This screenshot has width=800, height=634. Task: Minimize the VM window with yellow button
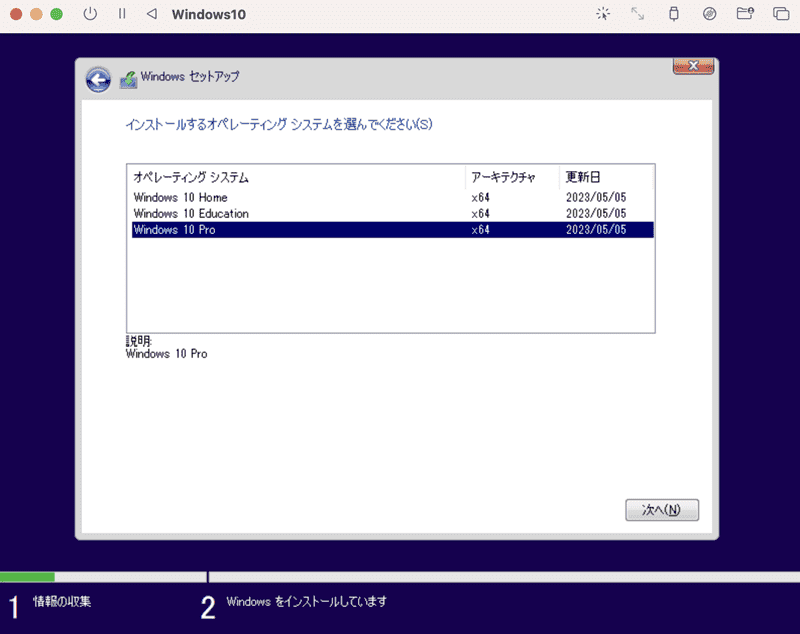(x=36, y=14)
